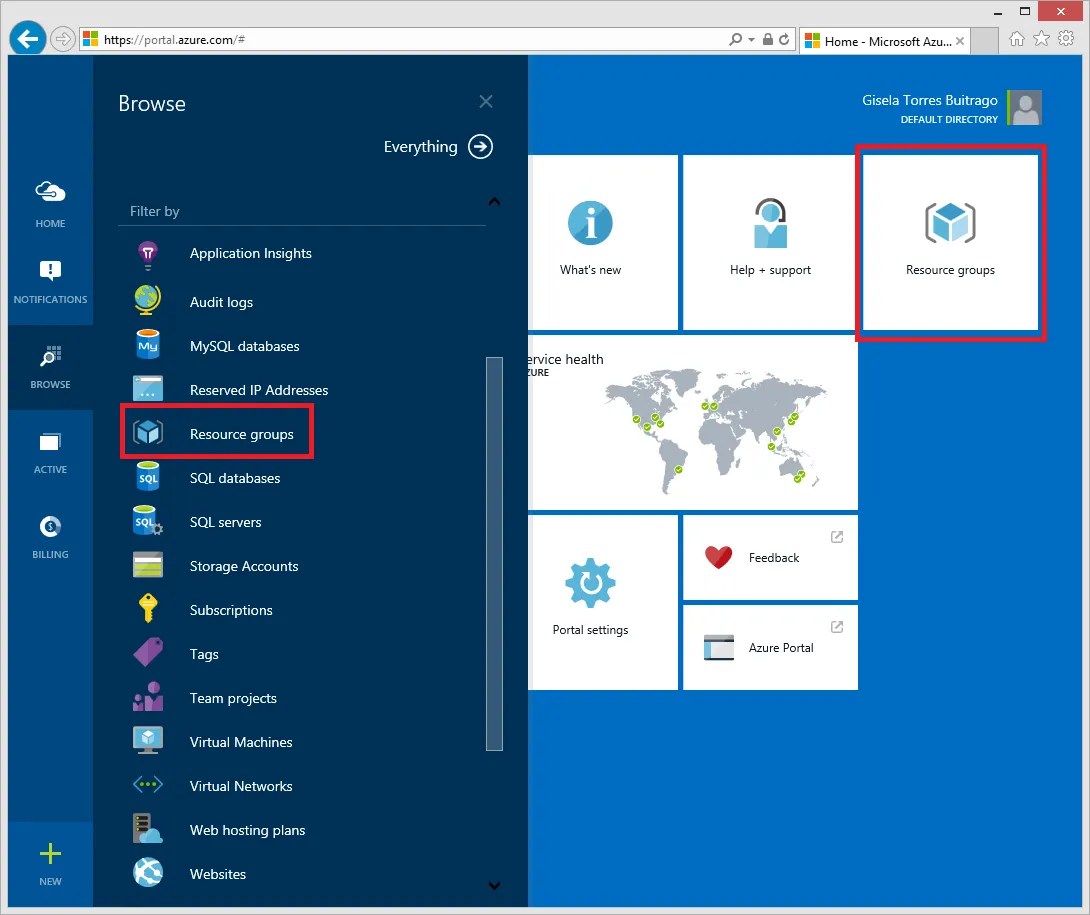Select the SQL databases icon

tap(148, 478)
